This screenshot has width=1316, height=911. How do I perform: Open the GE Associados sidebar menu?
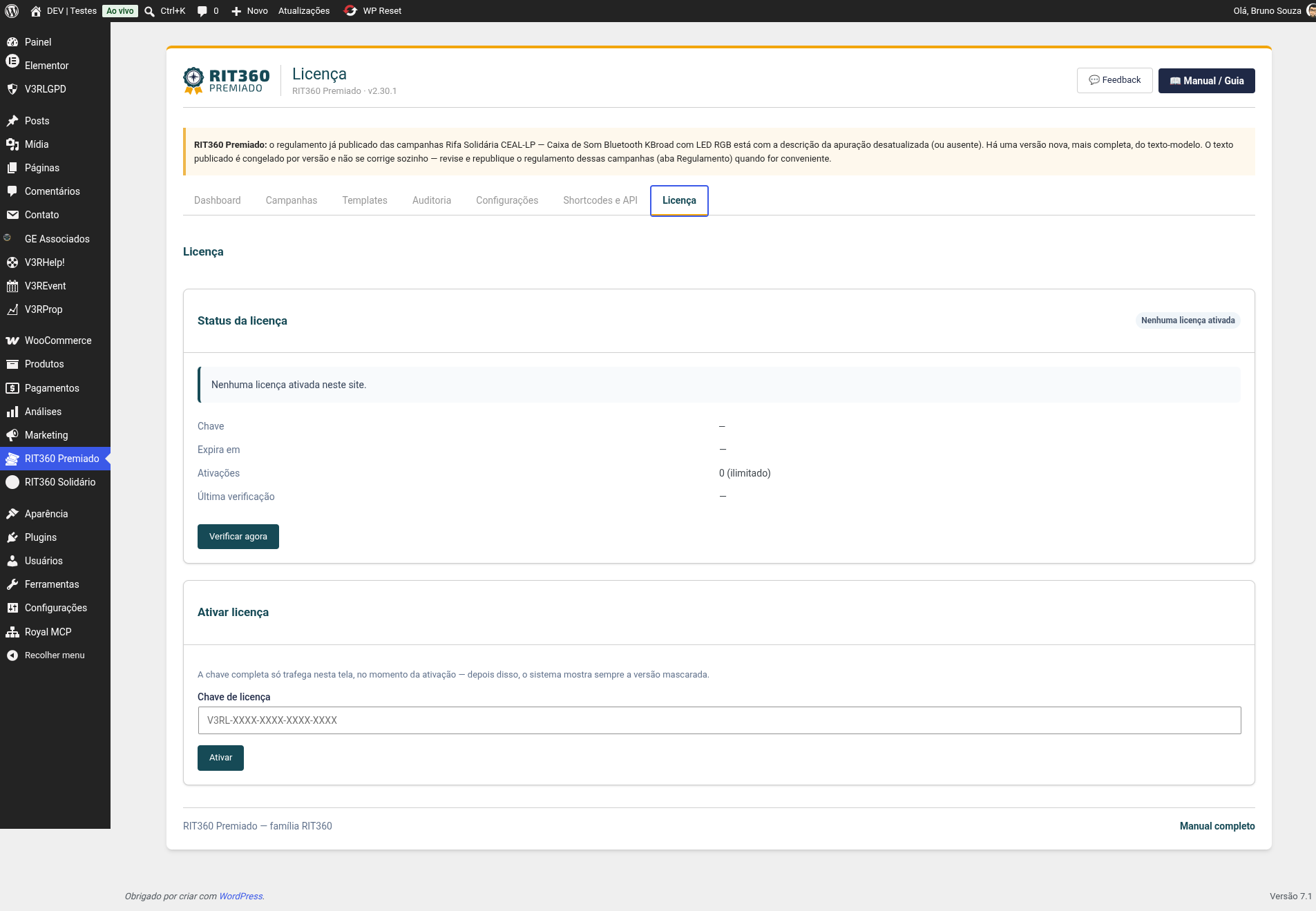click(55, 239)
